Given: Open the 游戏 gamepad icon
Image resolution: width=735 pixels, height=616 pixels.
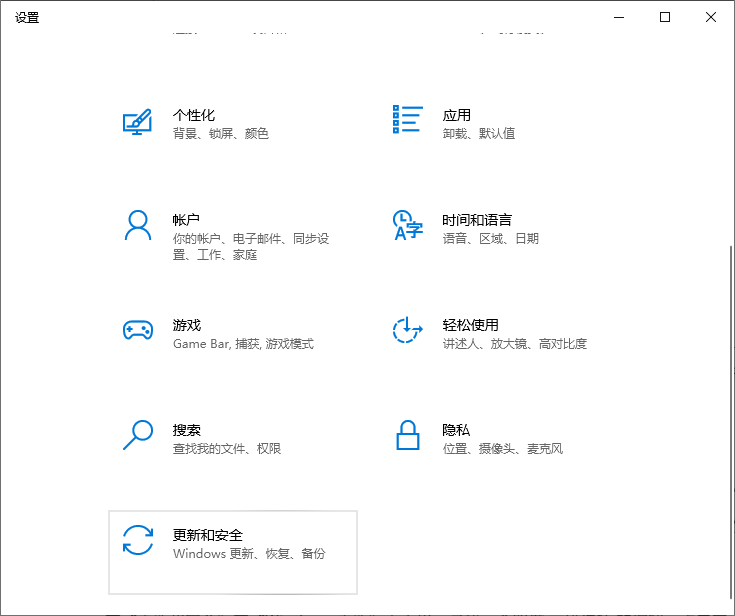Looking at the screenshot, I should (x=138, y=330).
